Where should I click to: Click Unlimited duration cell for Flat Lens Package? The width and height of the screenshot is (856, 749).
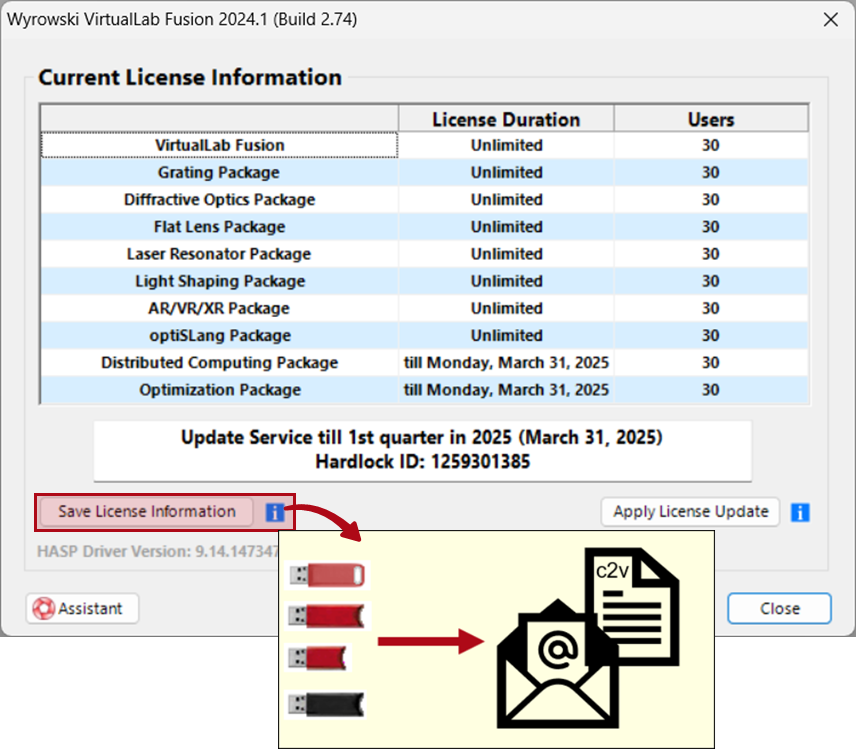(x=506, y=227)
